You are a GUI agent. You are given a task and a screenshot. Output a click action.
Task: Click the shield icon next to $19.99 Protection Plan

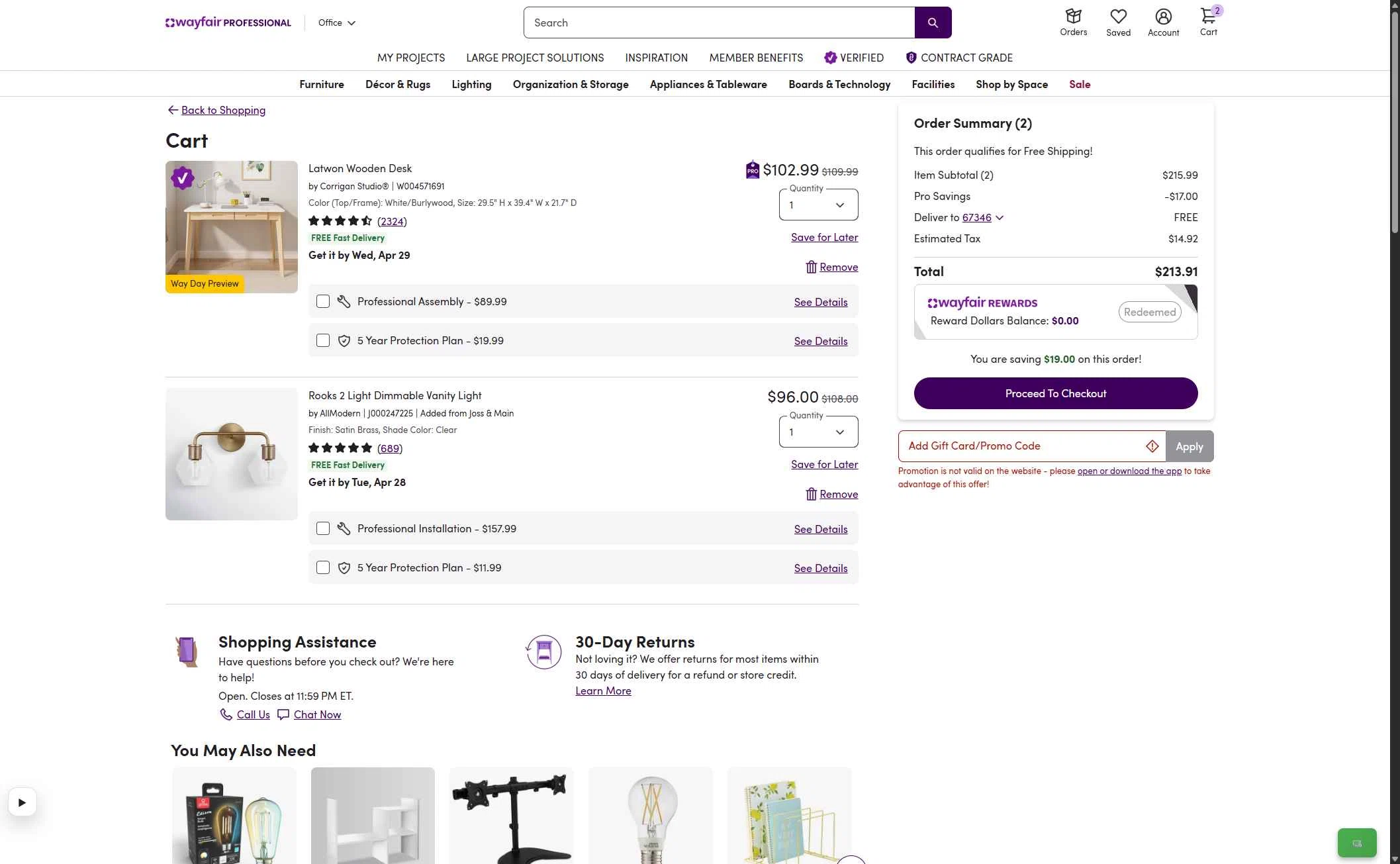tap(344, 340)
